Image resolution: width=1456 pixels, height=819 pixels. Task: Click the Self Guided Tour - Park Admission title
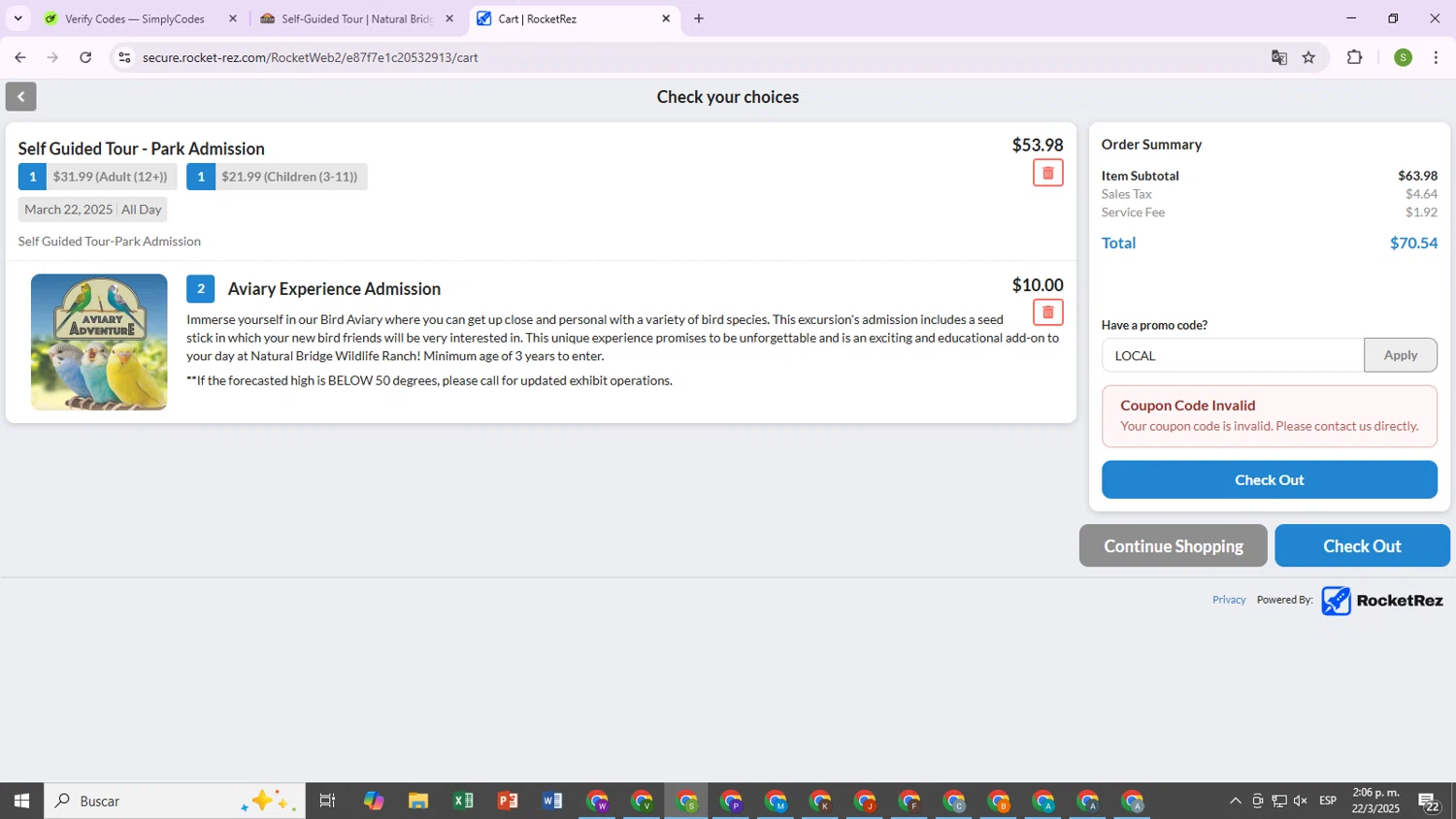click(141, 148)
